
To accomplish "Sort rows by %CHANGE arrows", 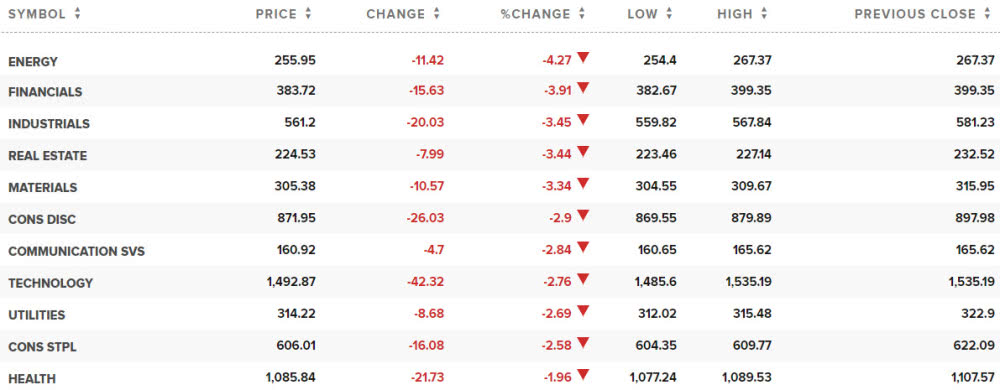I will tap(582, 13).
